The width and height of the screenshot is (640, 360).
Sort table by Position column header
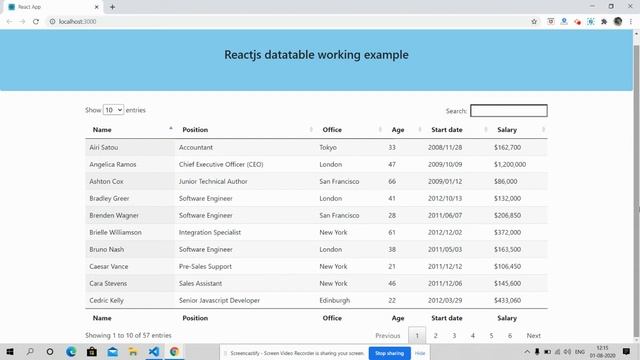tap(245, 130)
